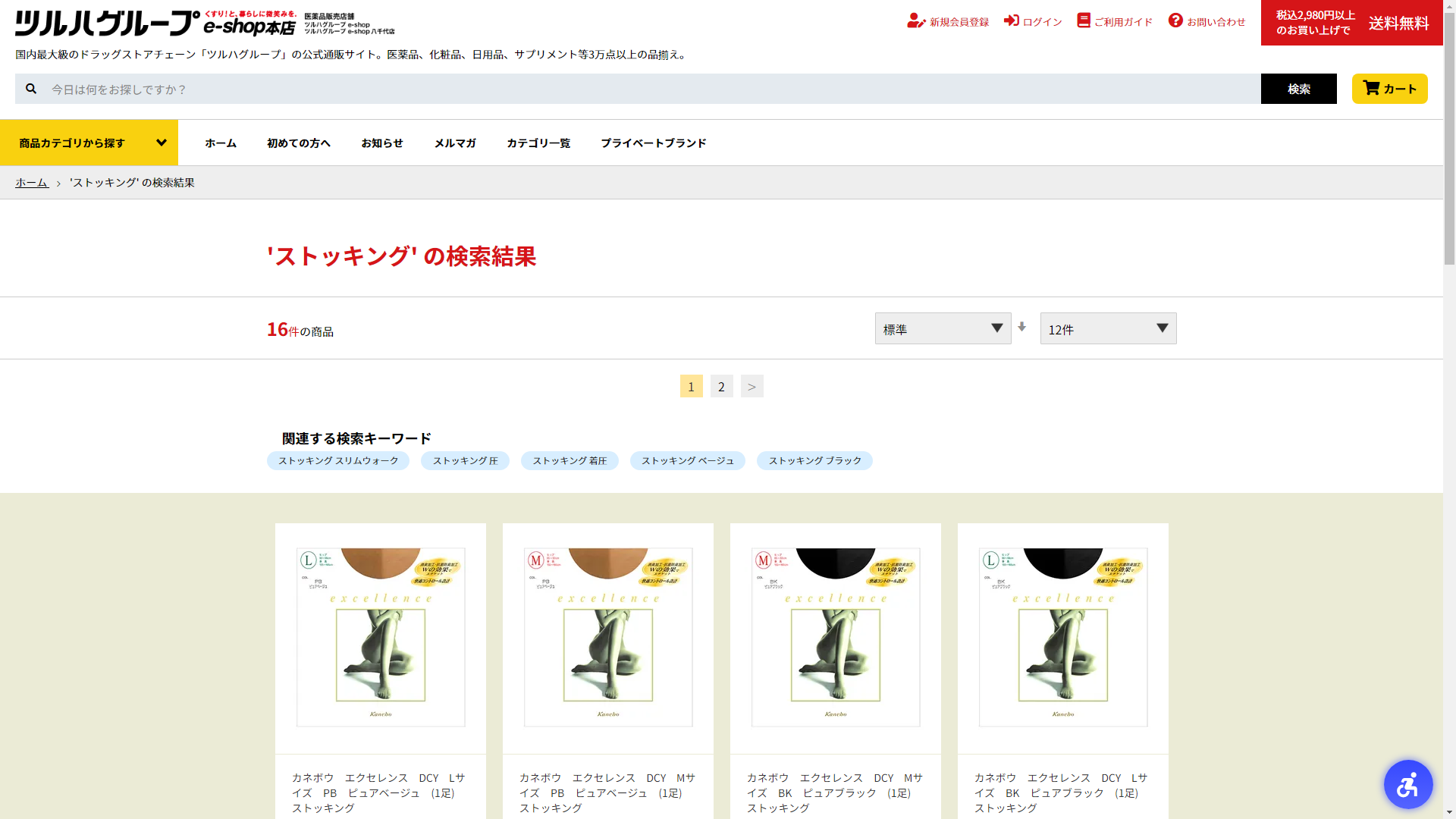Click the login arrow icon

tap(1011, 20)
